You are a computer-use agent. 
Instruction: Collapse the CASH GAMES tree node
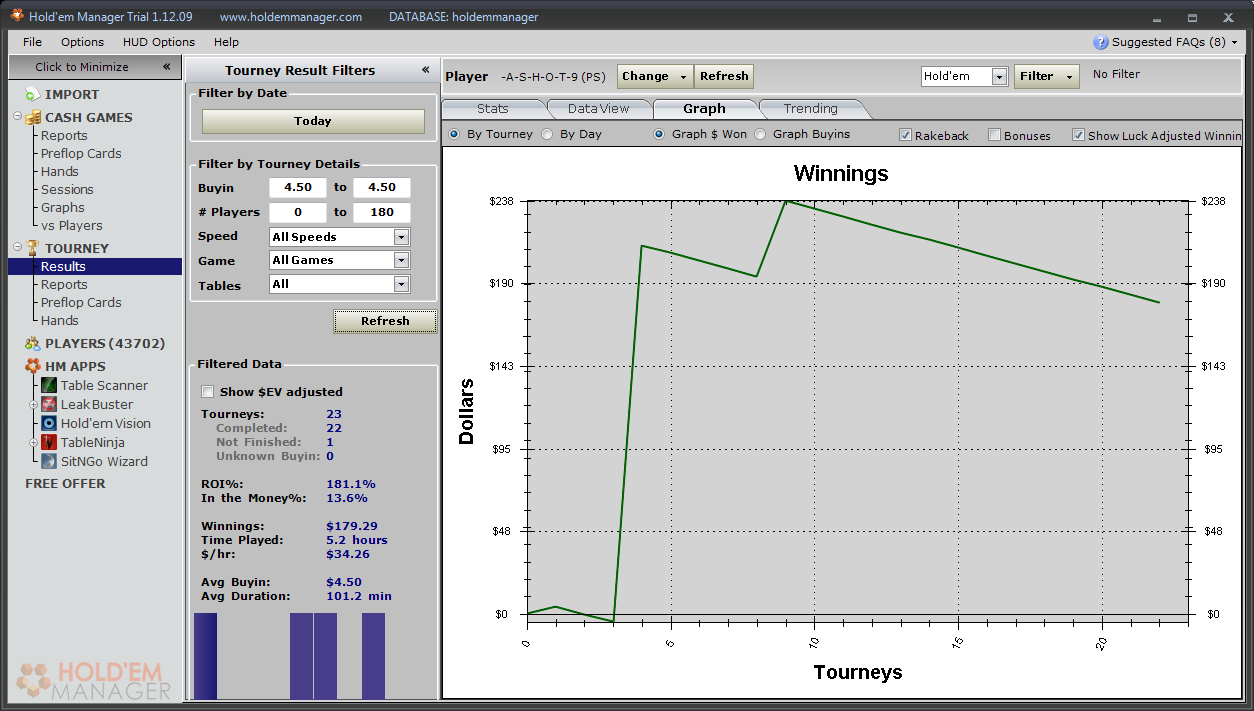(x=18, y=116)
